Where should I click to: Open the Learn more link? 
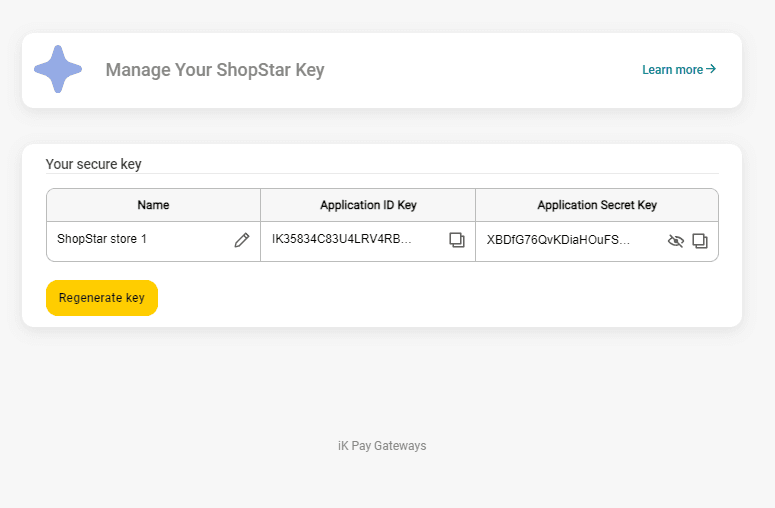point(672,70)
